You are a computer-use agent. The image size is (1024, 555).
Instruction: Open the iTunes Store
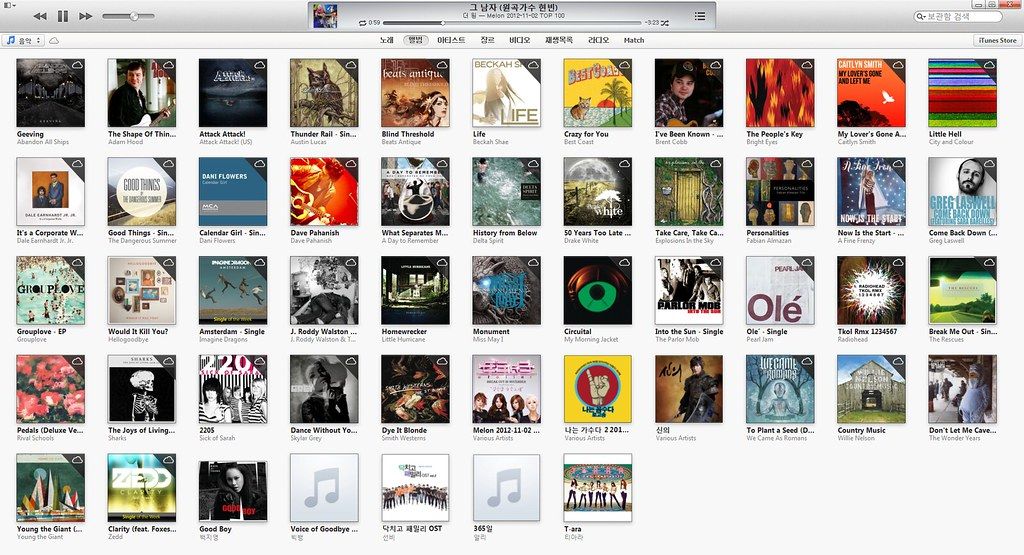(997, 40)
